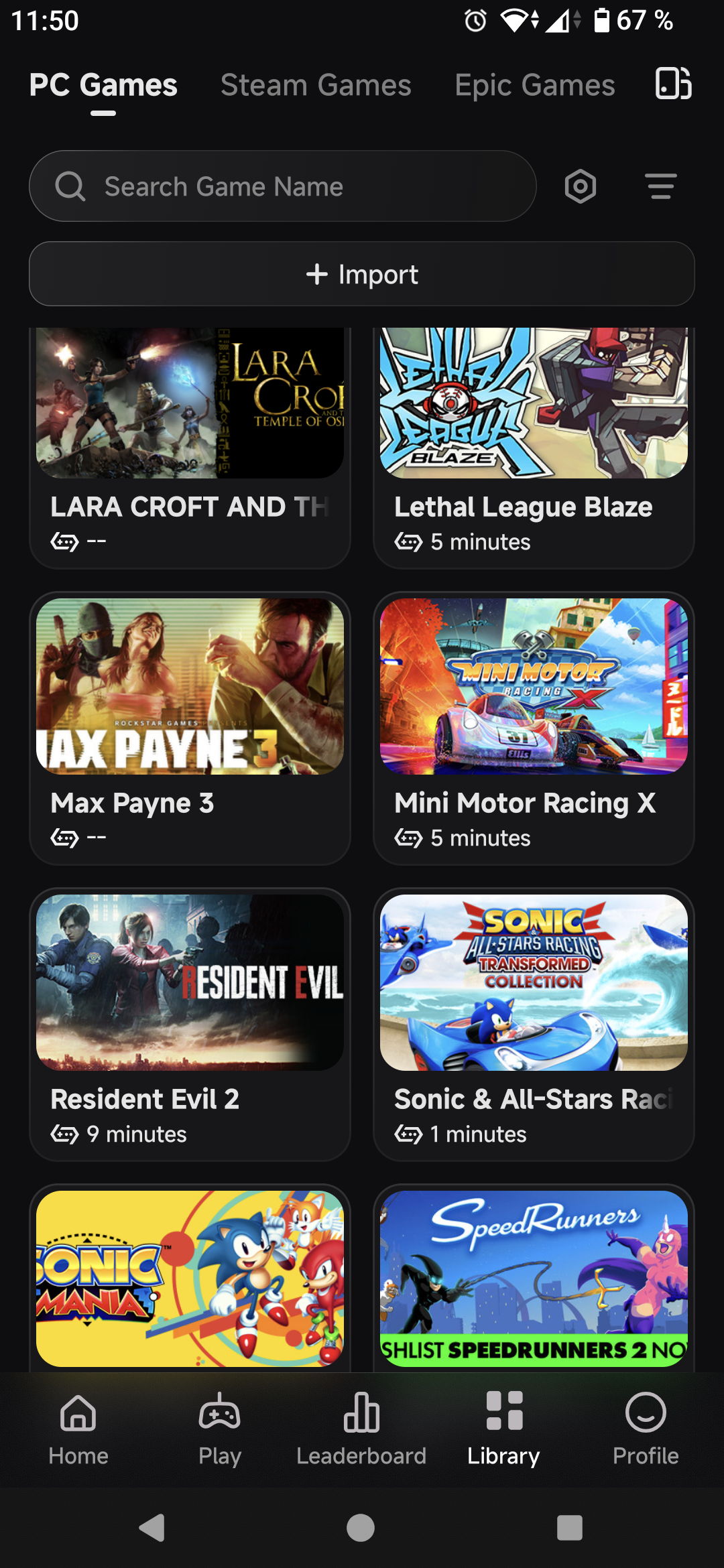This screenshot has width=724, height=1568.
Task: Select Lethal League Blaze title
Action: (x=524, y=507)
